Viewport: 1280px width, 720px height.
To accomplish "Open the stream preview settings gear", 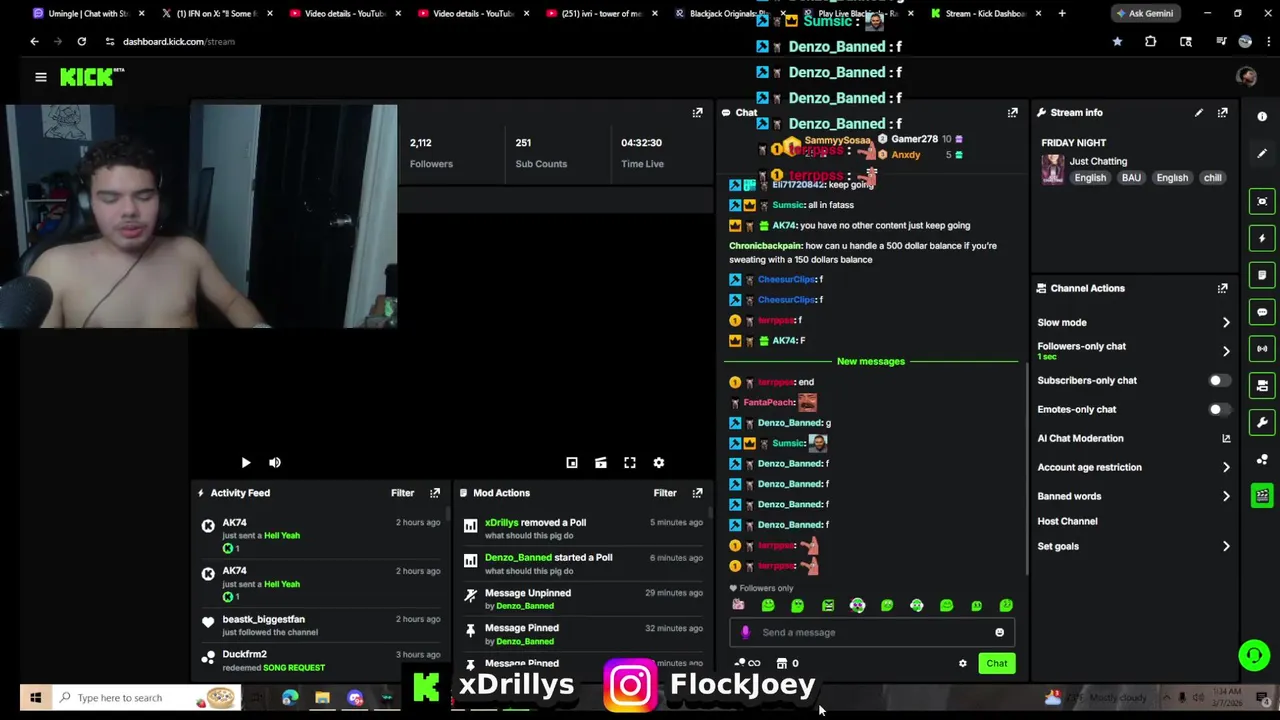I will [x=659, y=463].
